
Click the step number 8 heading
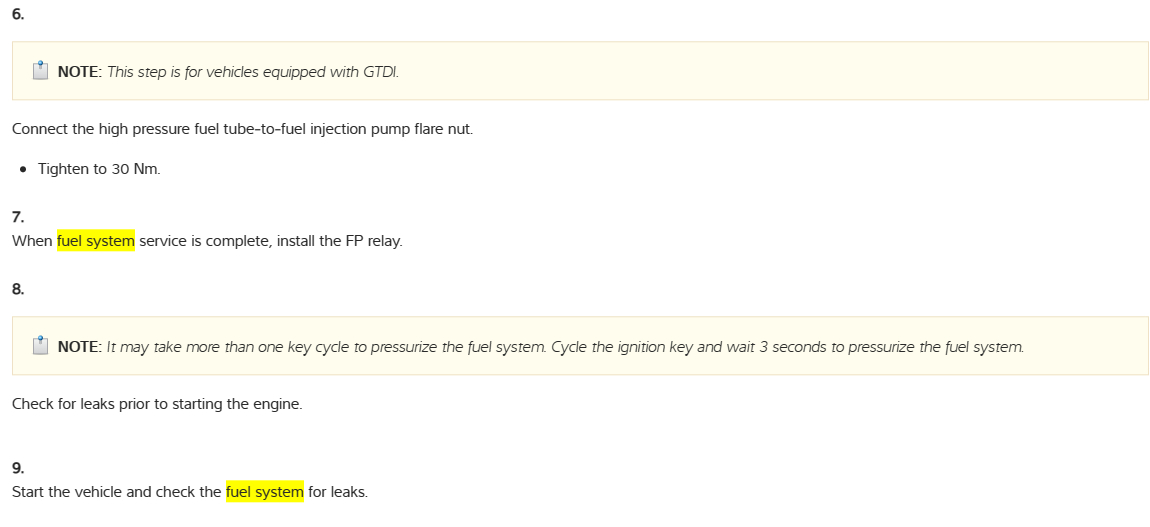[17, 289]
